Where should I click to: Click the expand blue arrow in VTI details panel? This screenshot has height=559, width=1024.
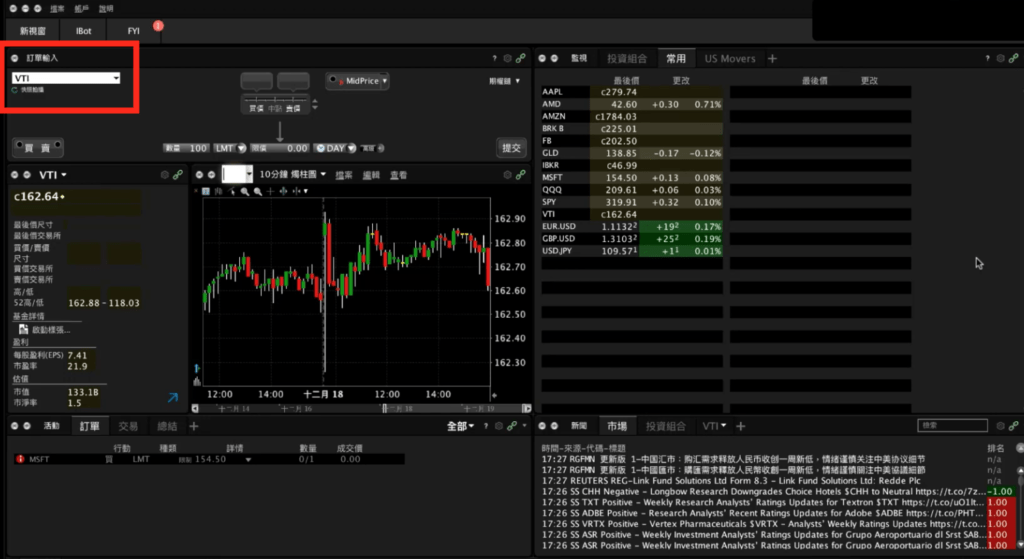click(x=172, y=397)
